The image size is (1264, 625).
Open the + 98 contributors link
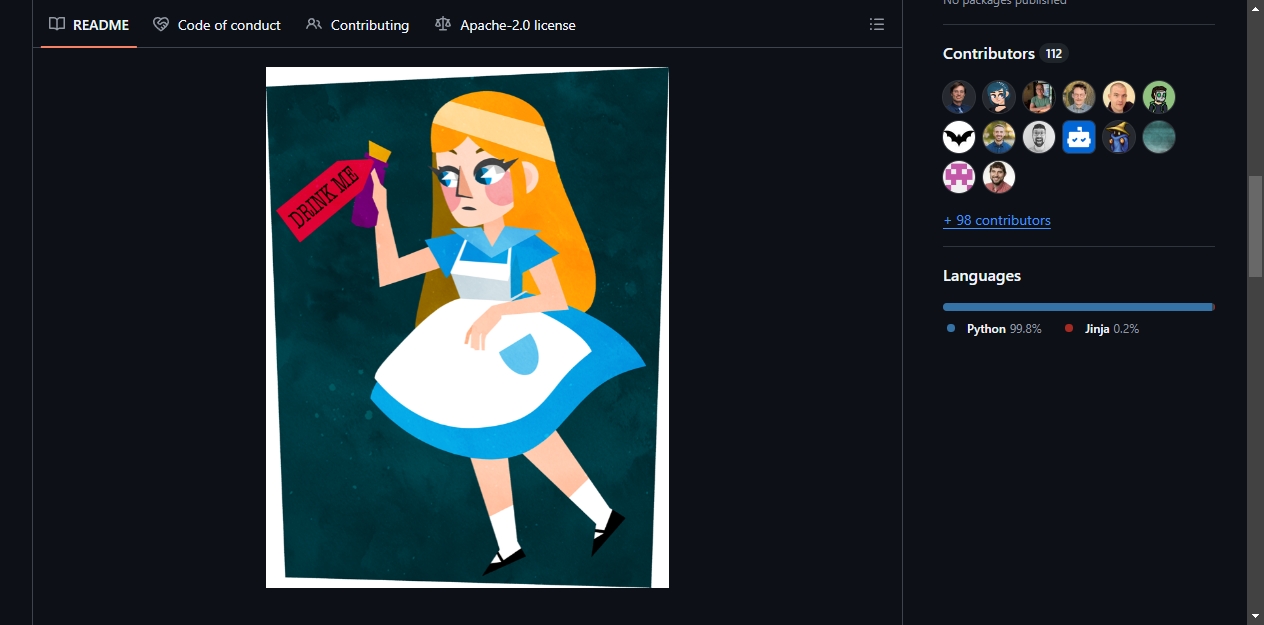[x=997, y=220]
